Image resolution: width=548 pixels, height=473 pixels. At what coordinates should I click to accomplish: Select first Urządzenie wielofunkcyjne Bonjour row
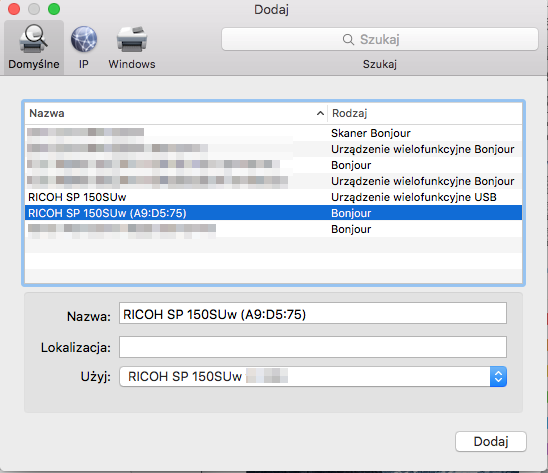[x=273, y=149]
